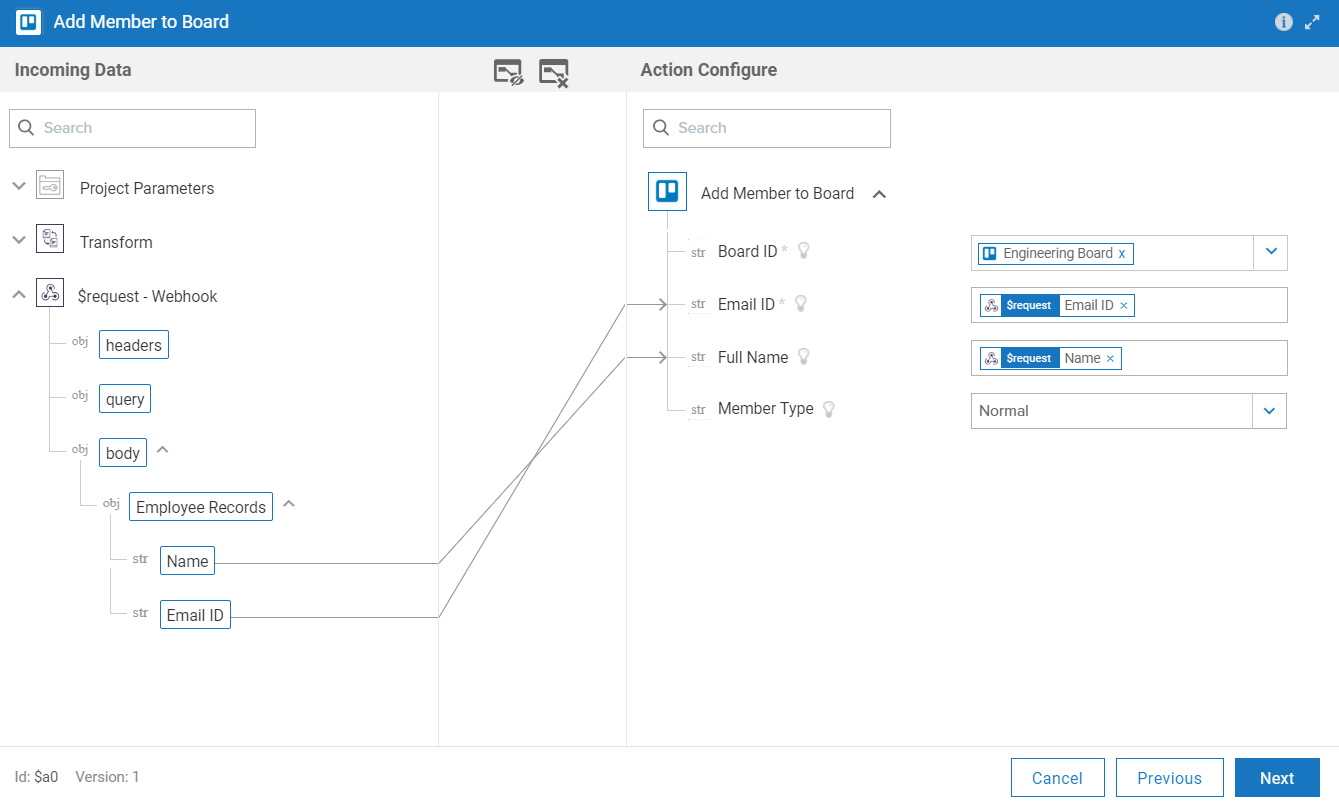Click the remove-all-mappings icon
The image size is (1339, 803).
tap(554, 72)
